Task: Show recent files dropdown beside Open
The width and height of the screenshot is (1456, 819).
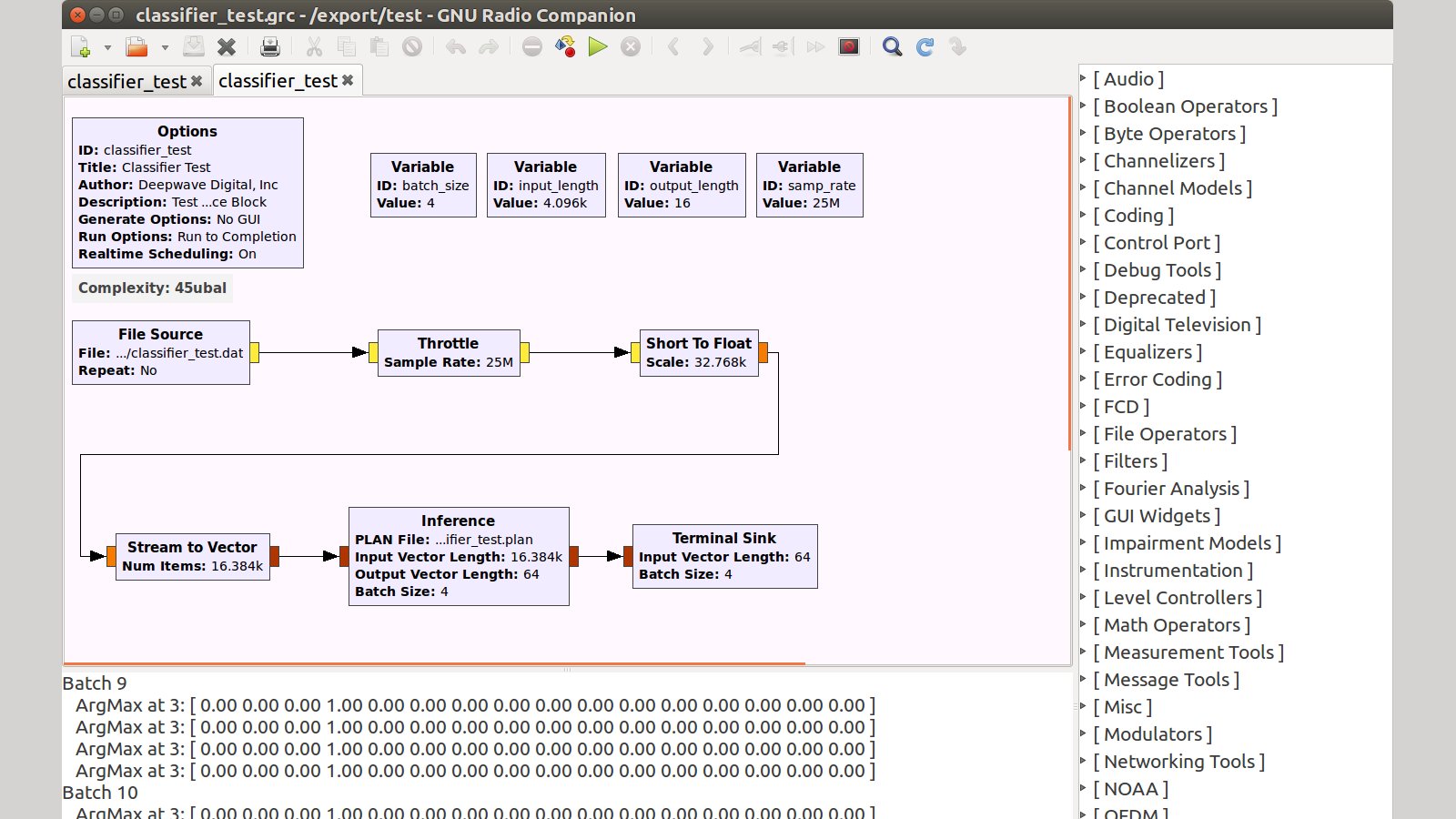Action: [x=165, y=47]
